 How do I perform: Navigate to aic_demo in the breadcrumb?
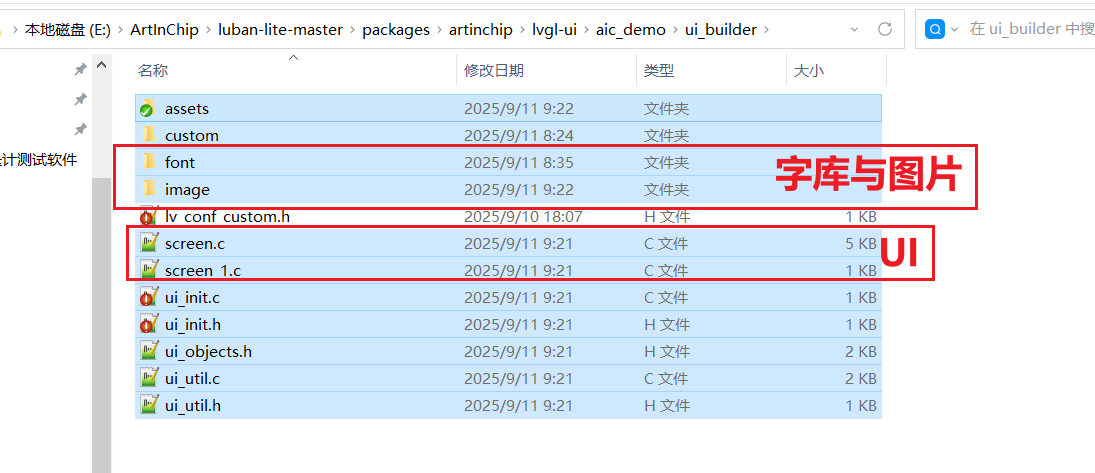[628, 30]
